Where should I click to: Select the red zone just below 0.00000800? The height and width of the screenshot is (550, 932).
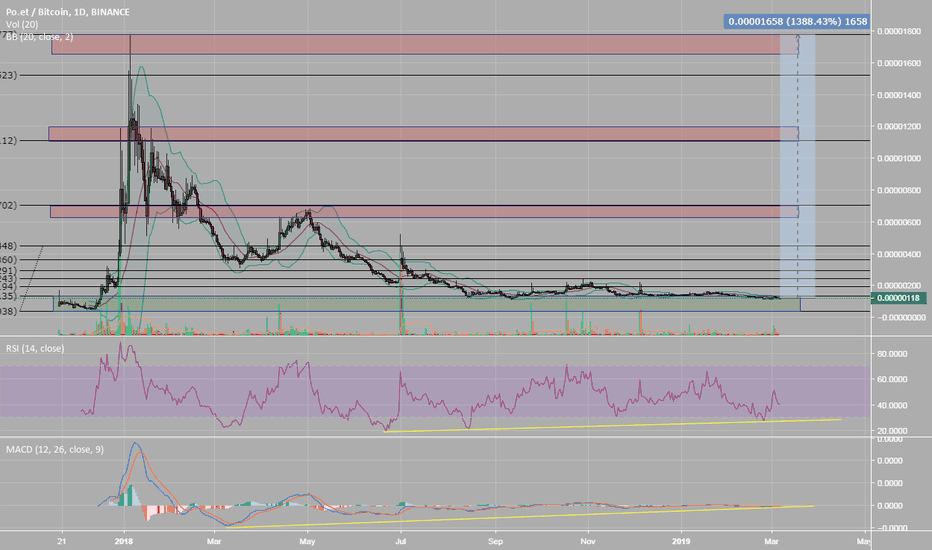coord(424,211)
